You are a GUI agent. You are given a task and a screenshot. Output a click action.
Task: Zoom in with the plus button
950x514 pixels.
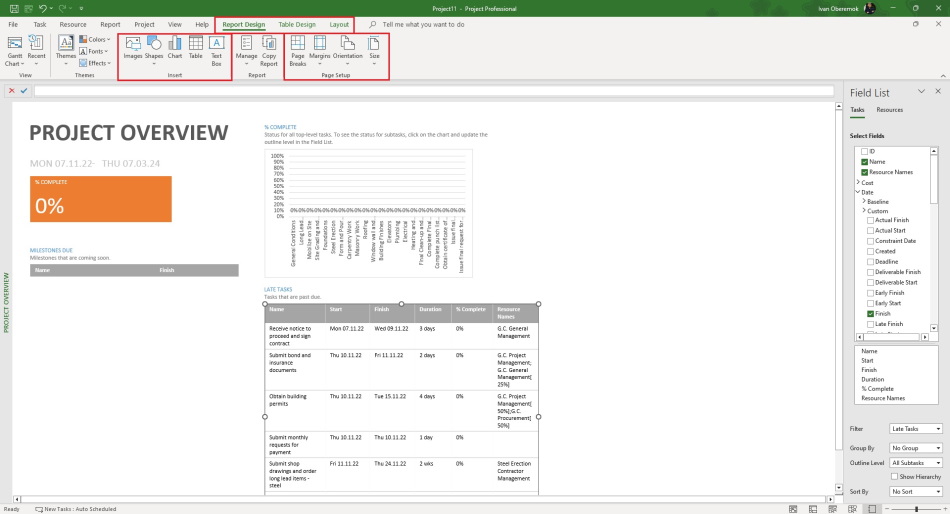pos(945,509)
